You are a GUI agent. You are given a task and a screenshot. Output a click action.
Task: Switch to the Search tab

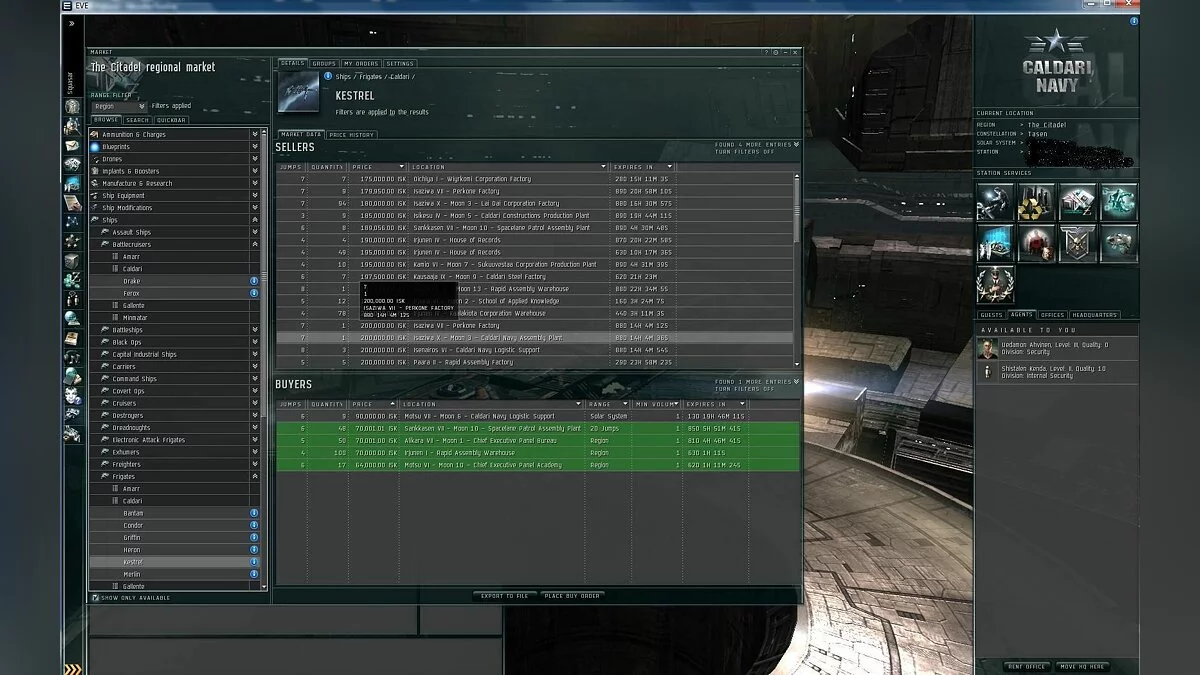click(x=137, y=120)
